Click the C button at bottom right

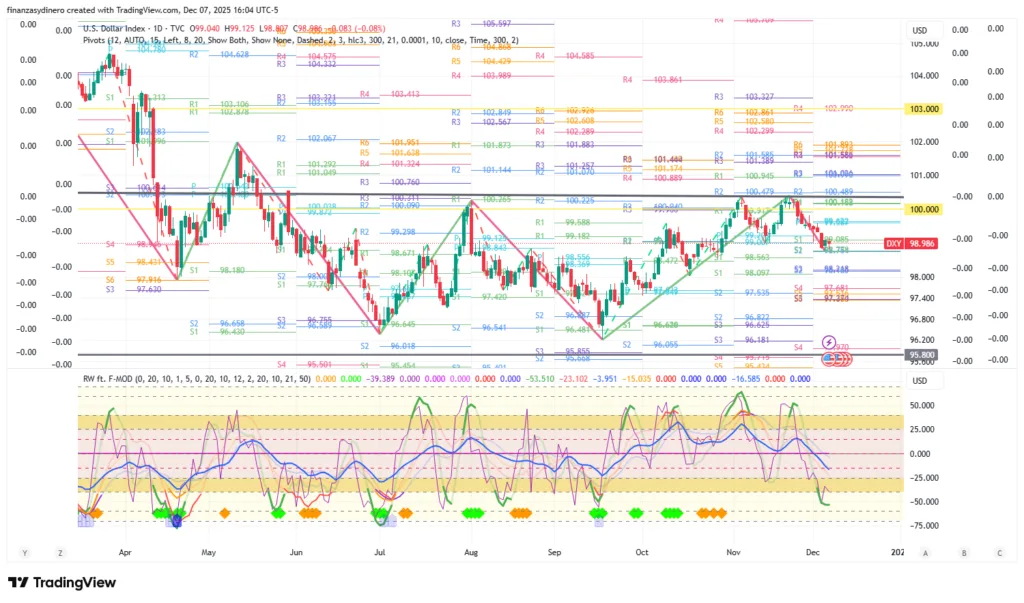coord(997,552)
